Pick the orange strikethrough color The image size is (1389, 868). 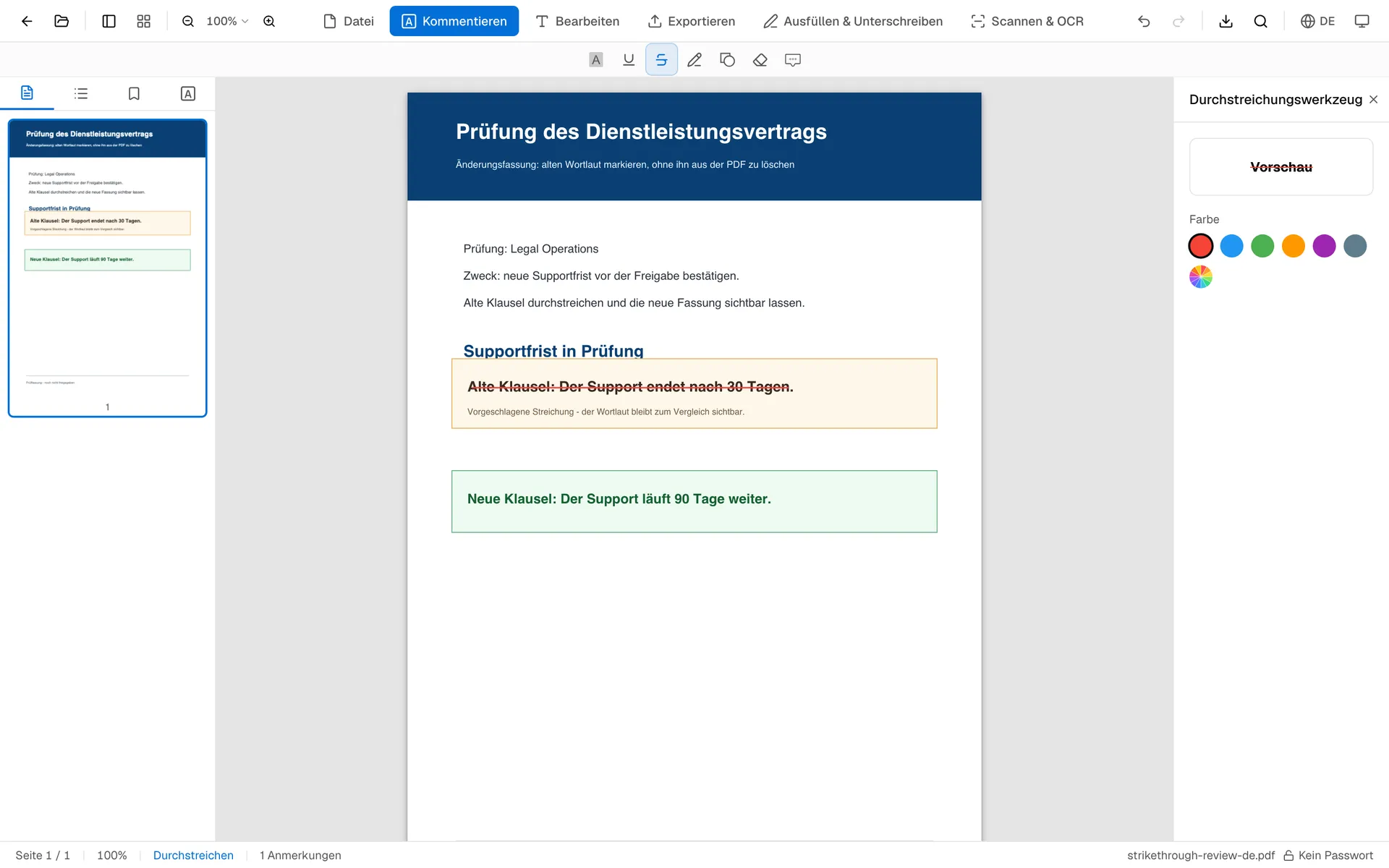click(x=1294, y=246)
